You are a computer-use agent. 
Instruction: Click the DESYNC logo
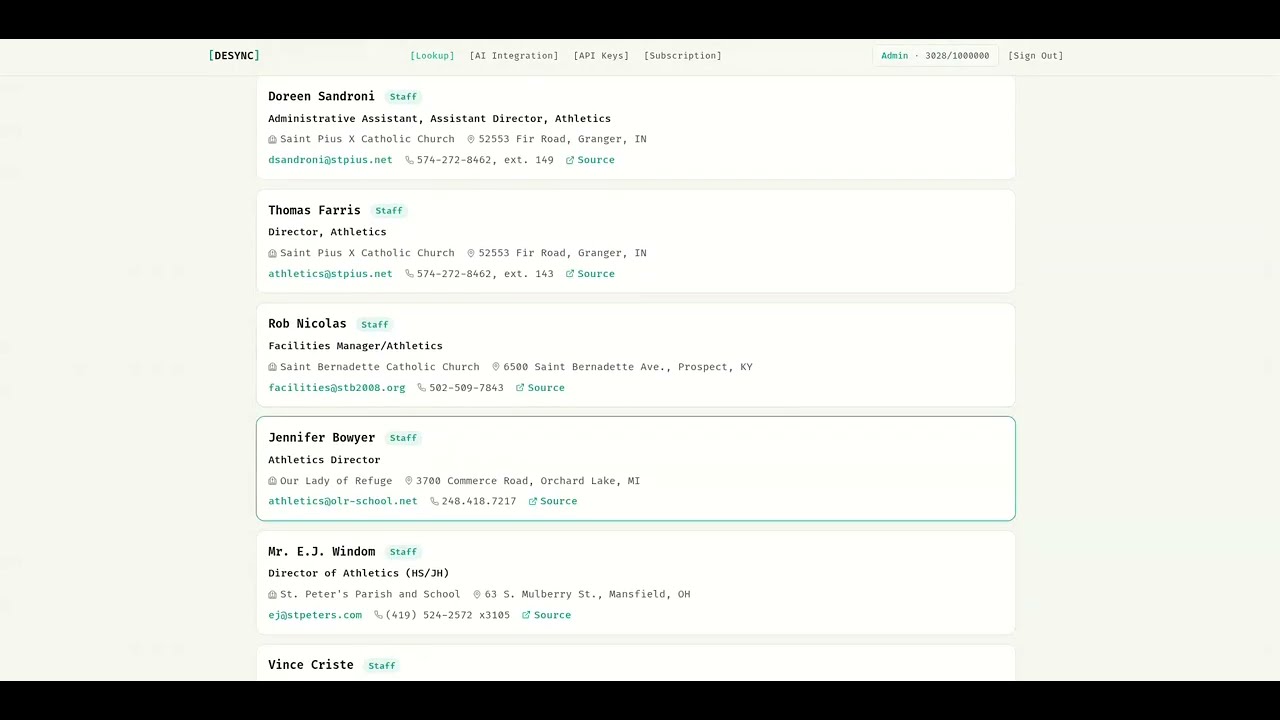click(x=234, y=56)
